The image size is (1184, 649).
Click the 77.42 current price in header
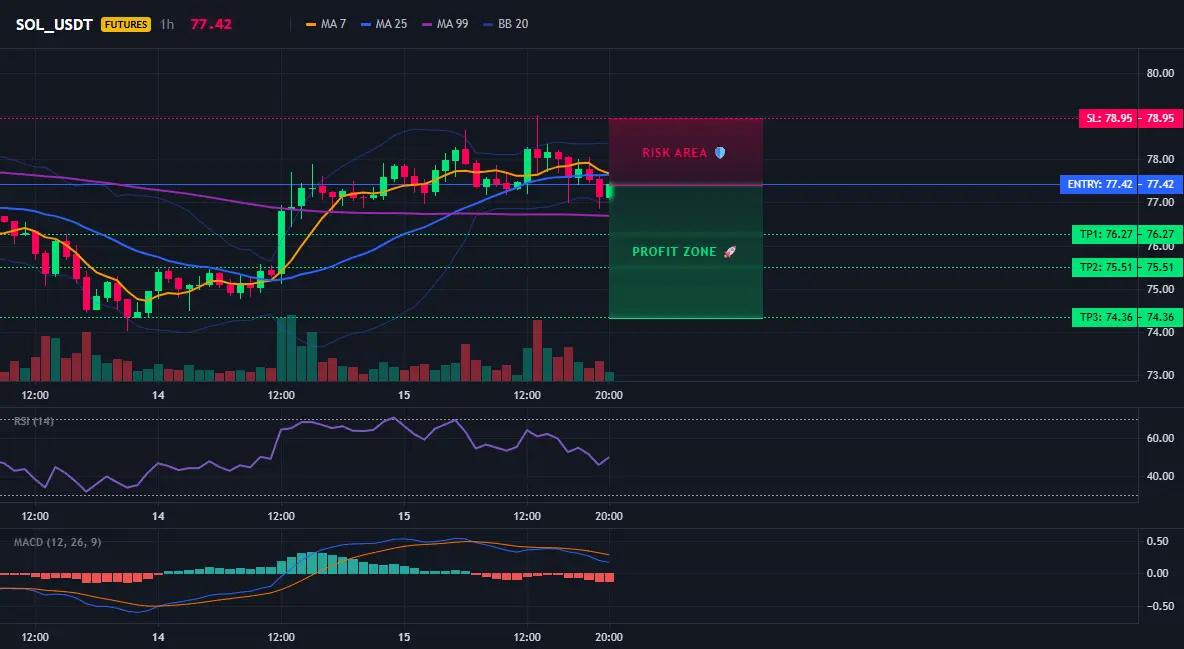[x=211, y=24]
